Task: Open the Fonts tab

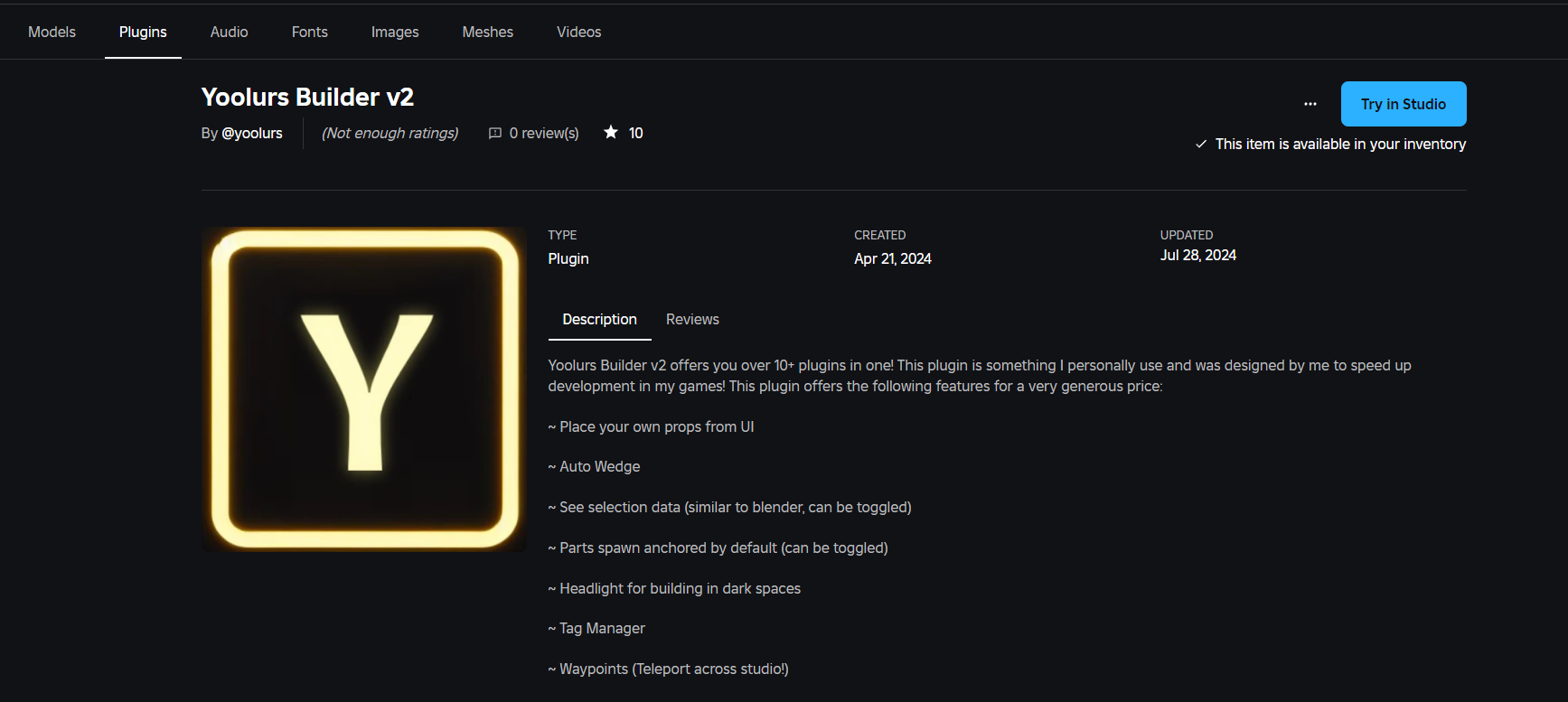Action: [x=309, y=32]
